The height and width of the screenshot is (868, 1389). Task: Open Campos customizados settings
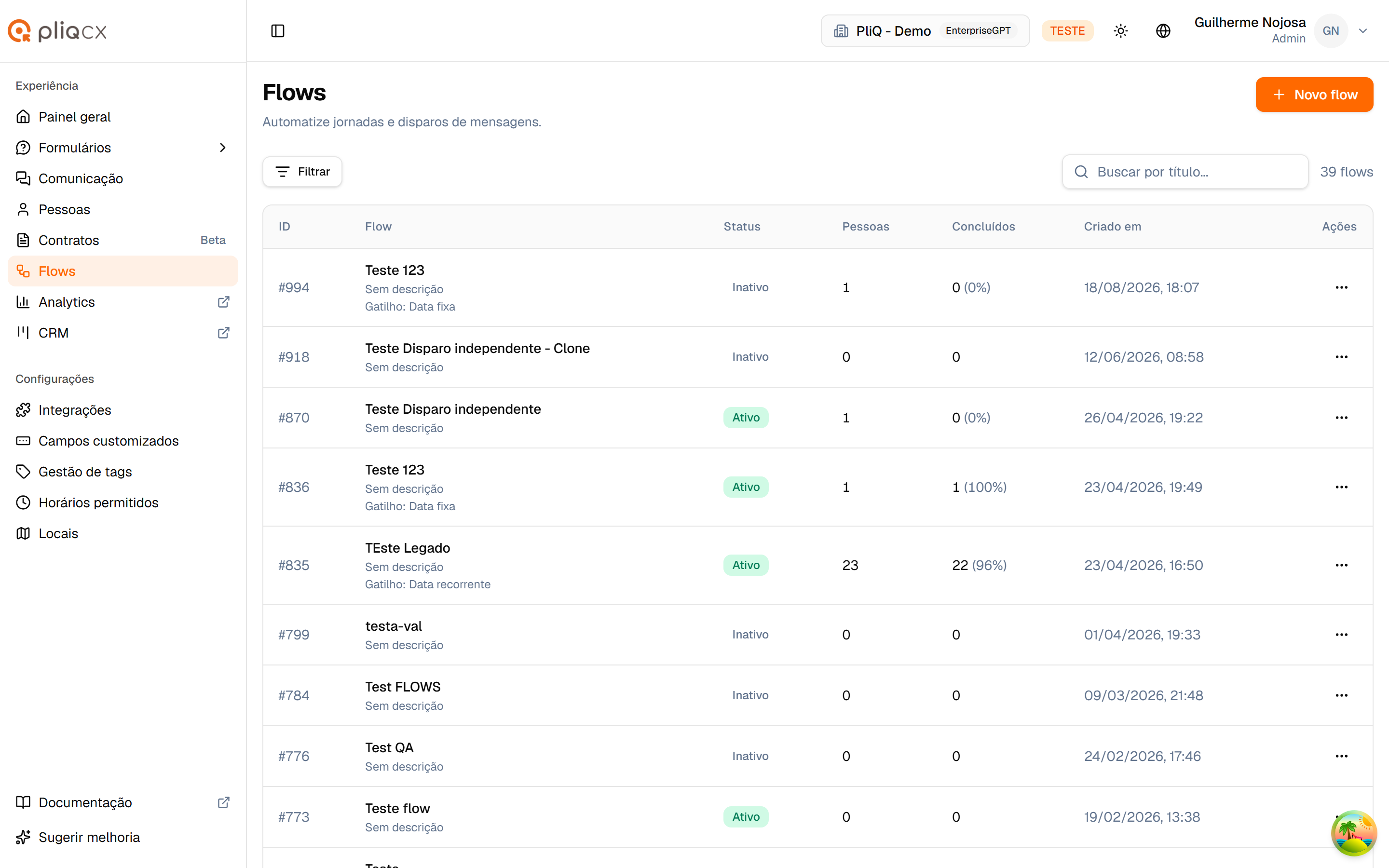[123, 441]
